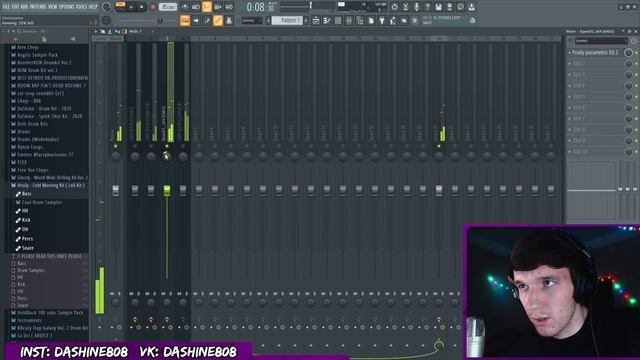Screen dimensions: 640x360
Task: Click the Browser view icon in toolbar
Action: [x=360, y=21]
